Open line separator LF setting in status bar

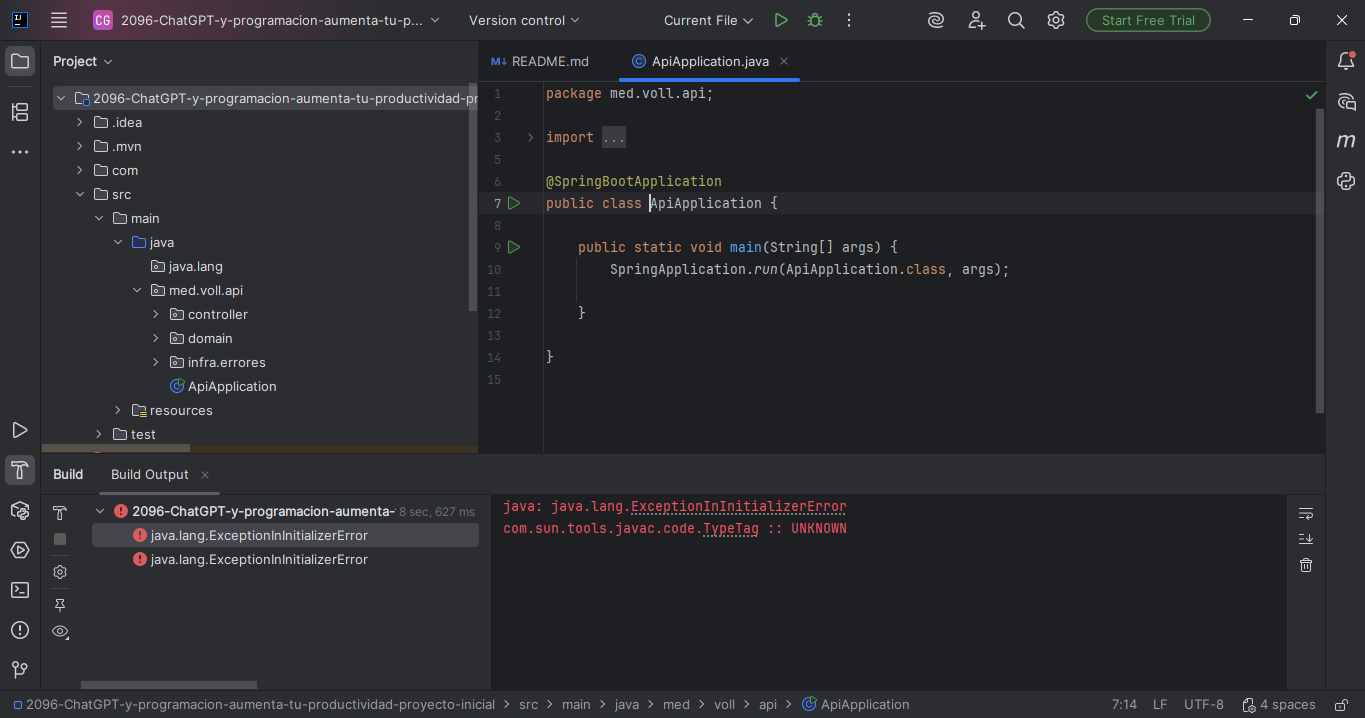(x=1160, y=704)
